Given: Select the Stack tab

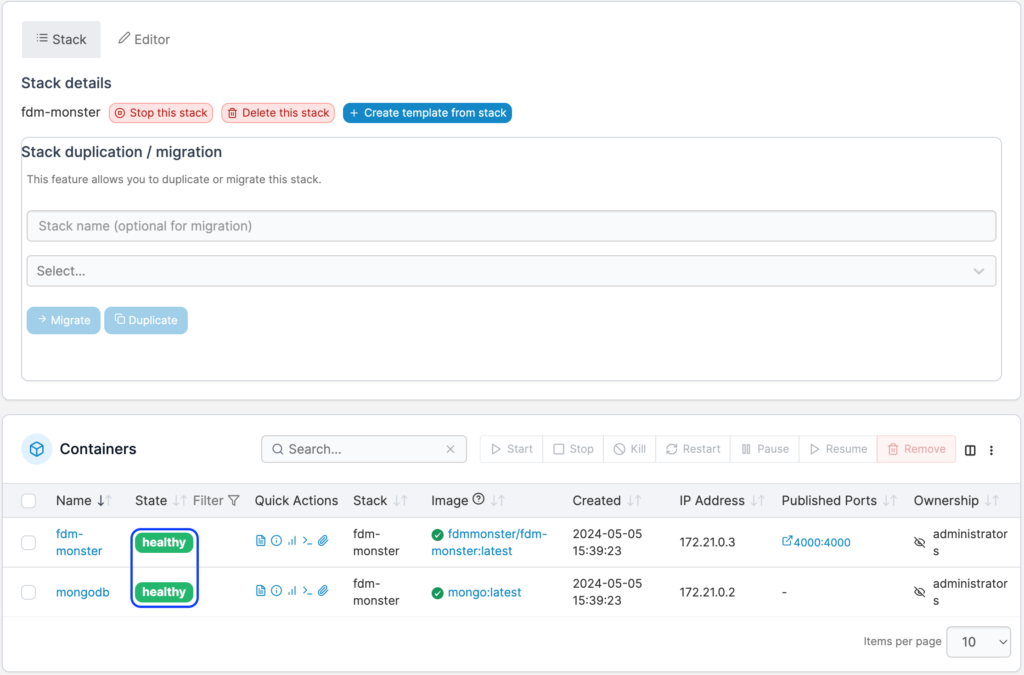Looking at the screenshot, I should point(61,39).
